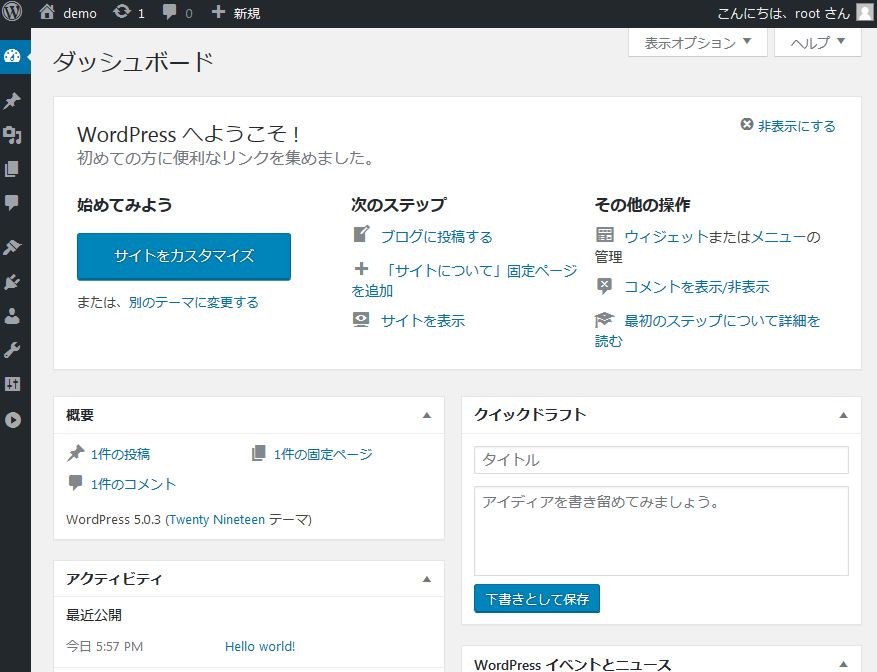Open the 1件のコメント link
Image resolution: width=877 pixels, height=672 pixels.
pos(133,484)
